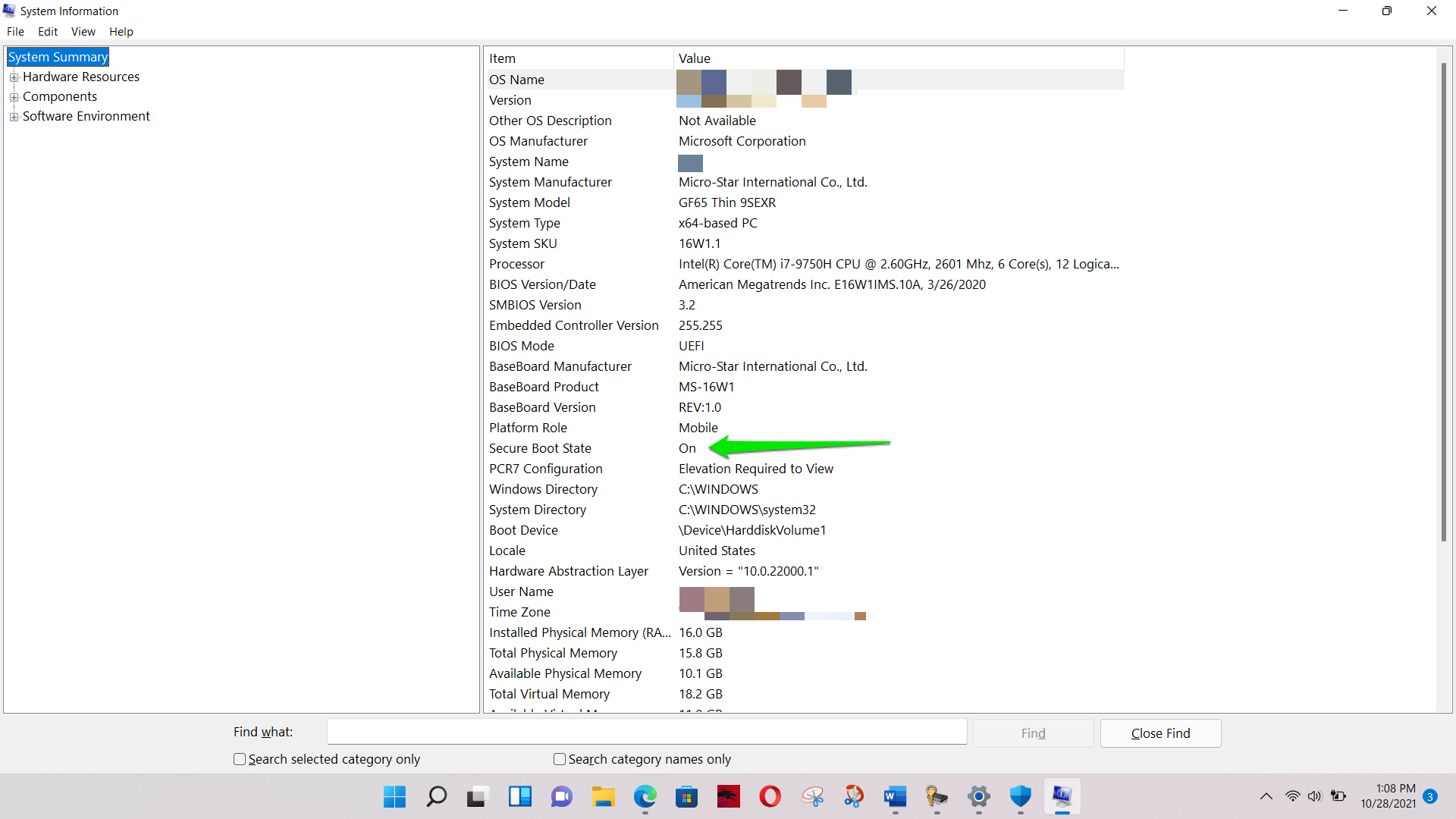Expand the Software Environment tree item

(14, 116)
